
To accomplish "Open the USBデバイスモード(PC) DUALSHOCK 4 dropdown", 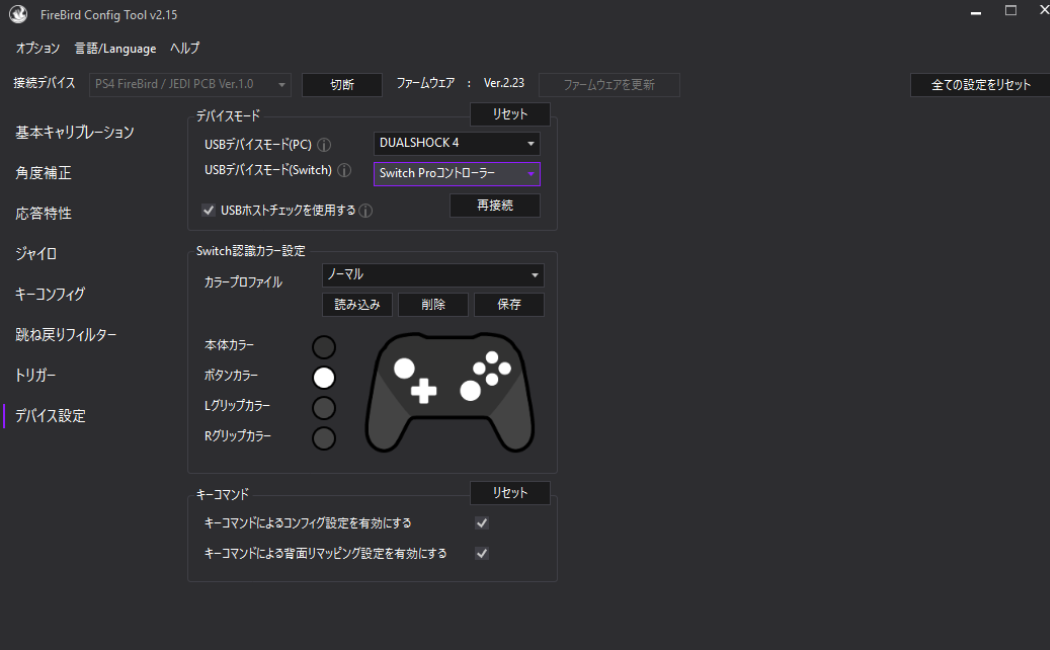I will click(x=456, y=143).
